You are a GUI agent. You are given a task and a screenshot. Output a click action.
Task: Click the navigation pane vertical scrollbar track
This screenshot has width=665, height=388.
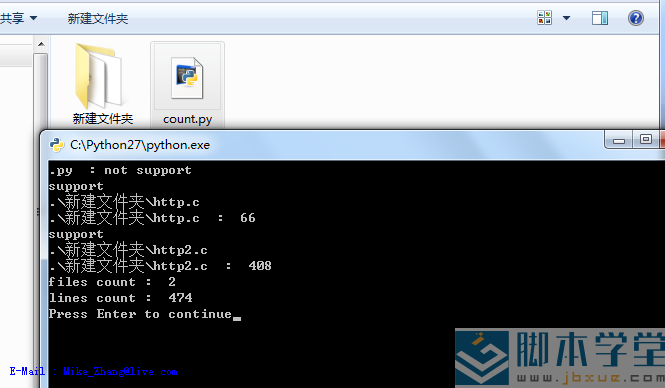(41, 170)
